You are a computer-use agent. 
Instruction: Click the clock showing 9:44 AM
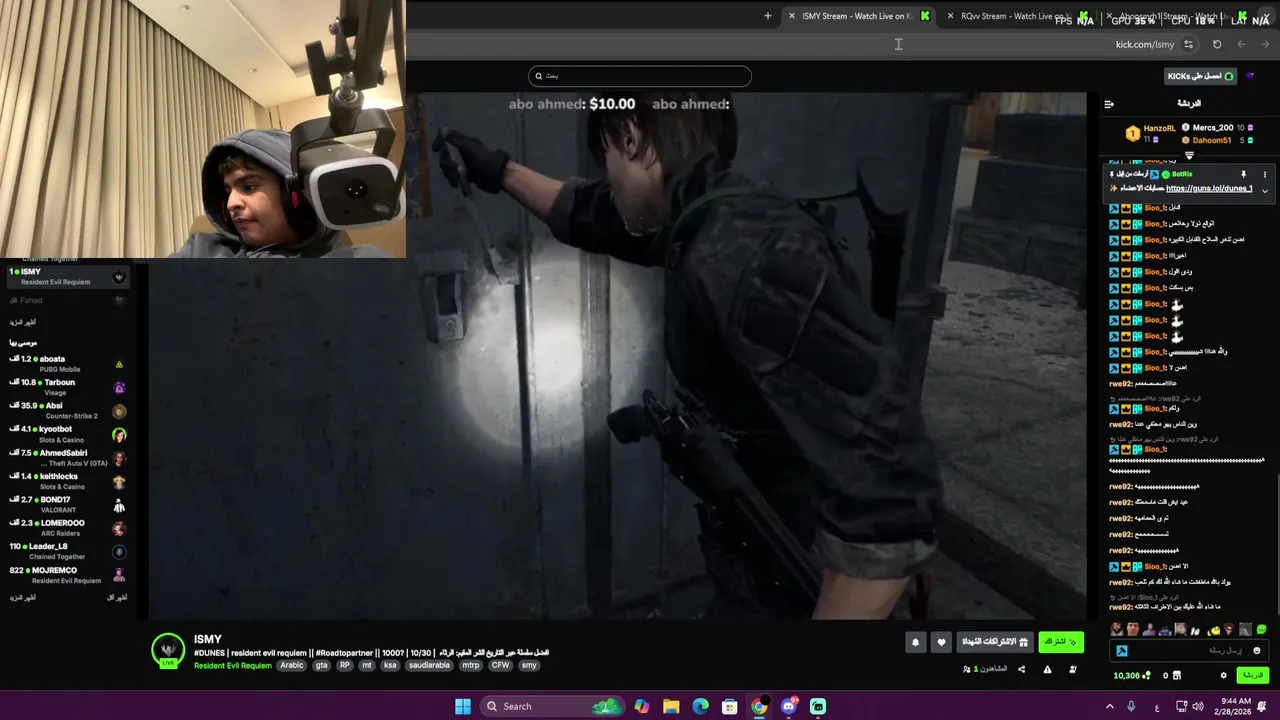pyautogui.click(x=1236, y=701)
